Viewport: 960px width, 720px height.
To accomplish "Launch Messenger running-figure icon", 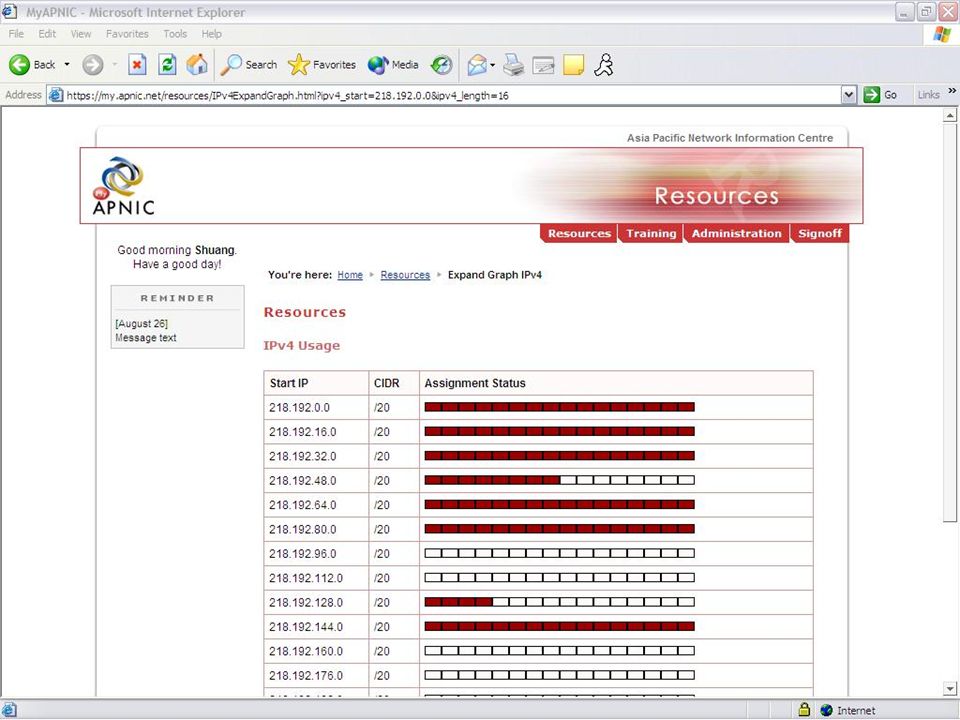I will coord(604,65).
